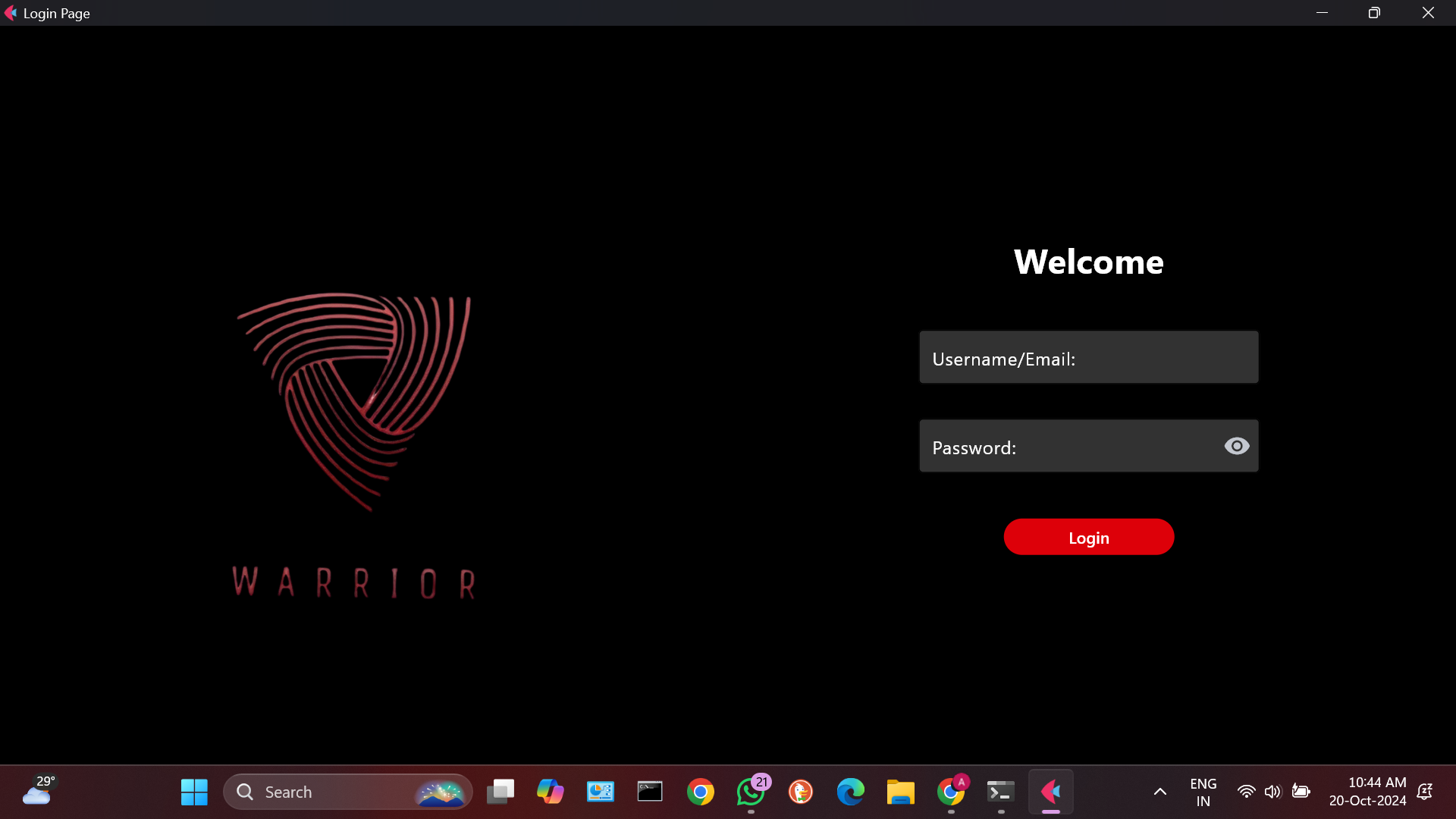1456x819 pixels.
Task: Open Microsoft Edge from taskbar
Action: tap(850, 792)
